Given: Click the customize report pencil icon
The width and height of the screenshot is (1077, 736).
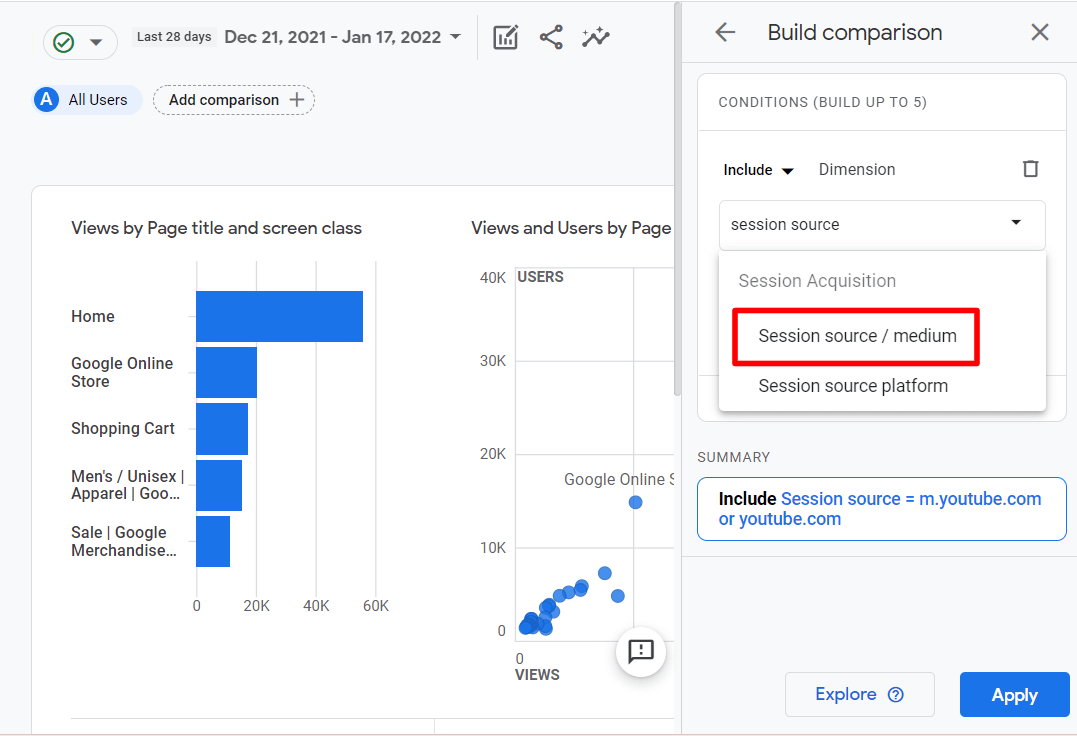Looking at the screenshot, I should coord(506,38).
